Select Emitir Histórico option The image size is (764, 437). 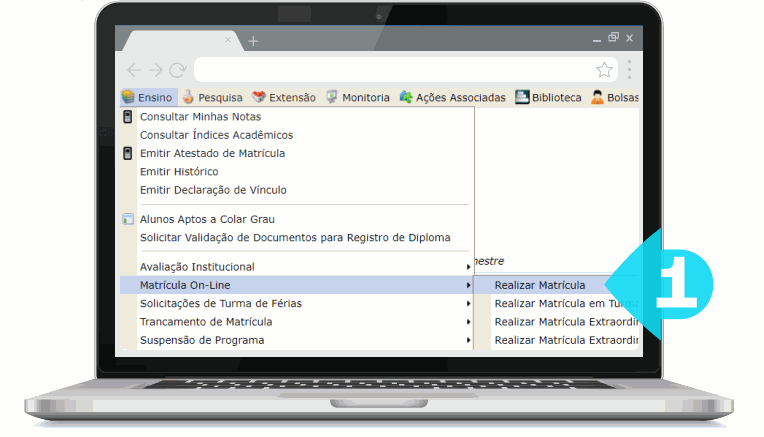click(x=179, y=172)
